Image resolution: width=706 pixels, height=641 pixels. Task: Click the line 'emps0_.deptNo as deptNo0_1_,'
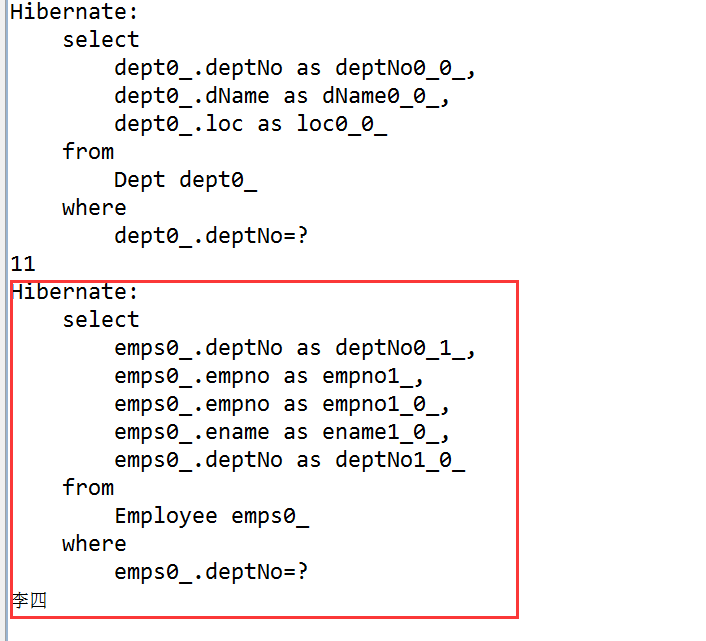pos(295,348)
